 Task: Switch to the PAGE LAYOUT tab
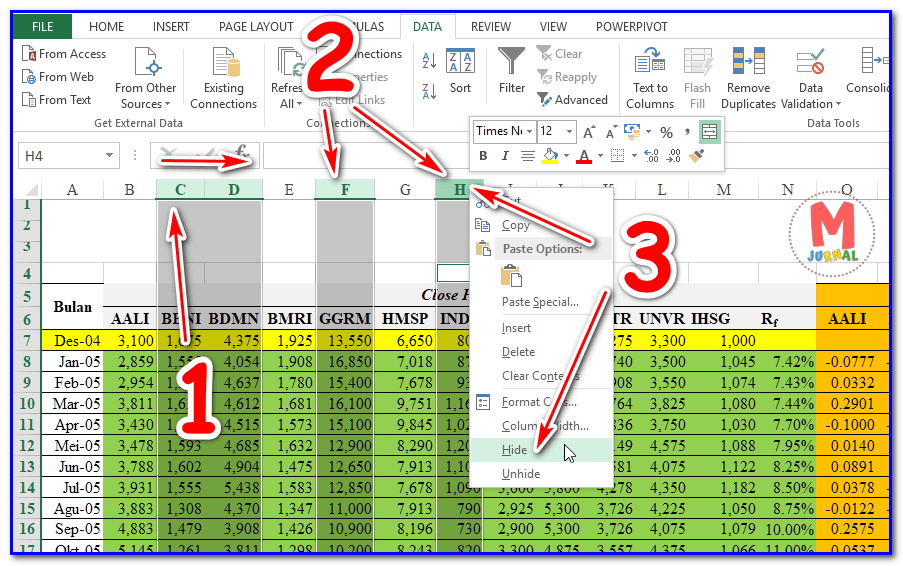256,26
